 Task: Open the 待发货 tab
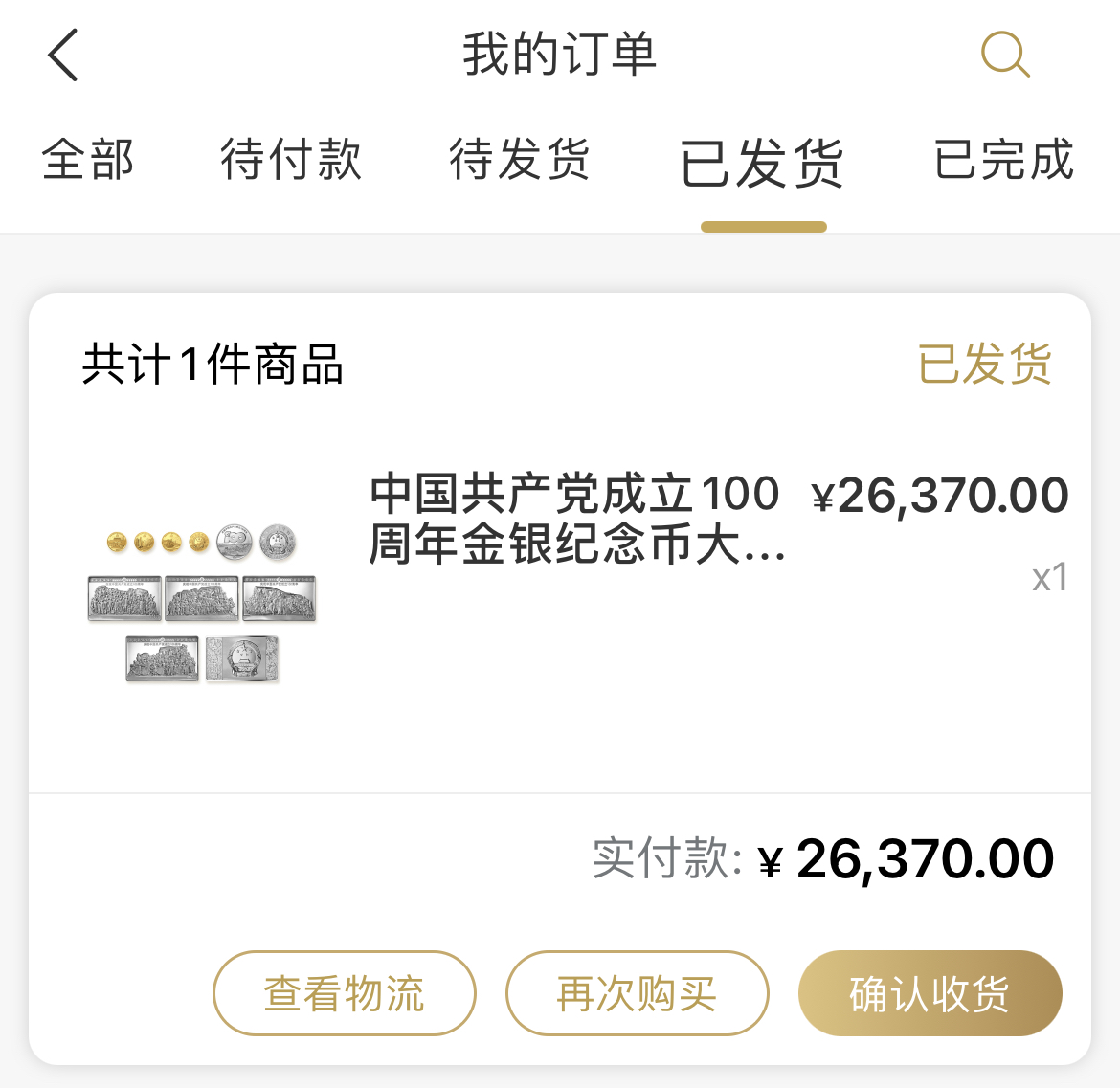point(519,159)
